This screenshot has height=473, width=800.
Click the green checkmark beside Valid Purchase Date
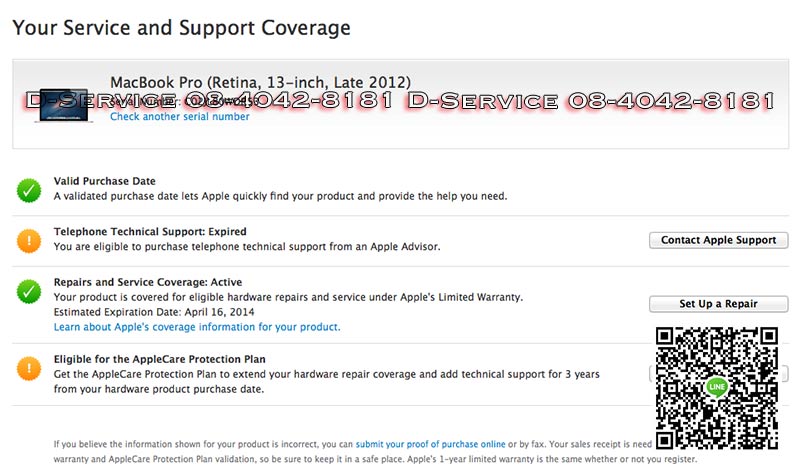coord(28,190)
